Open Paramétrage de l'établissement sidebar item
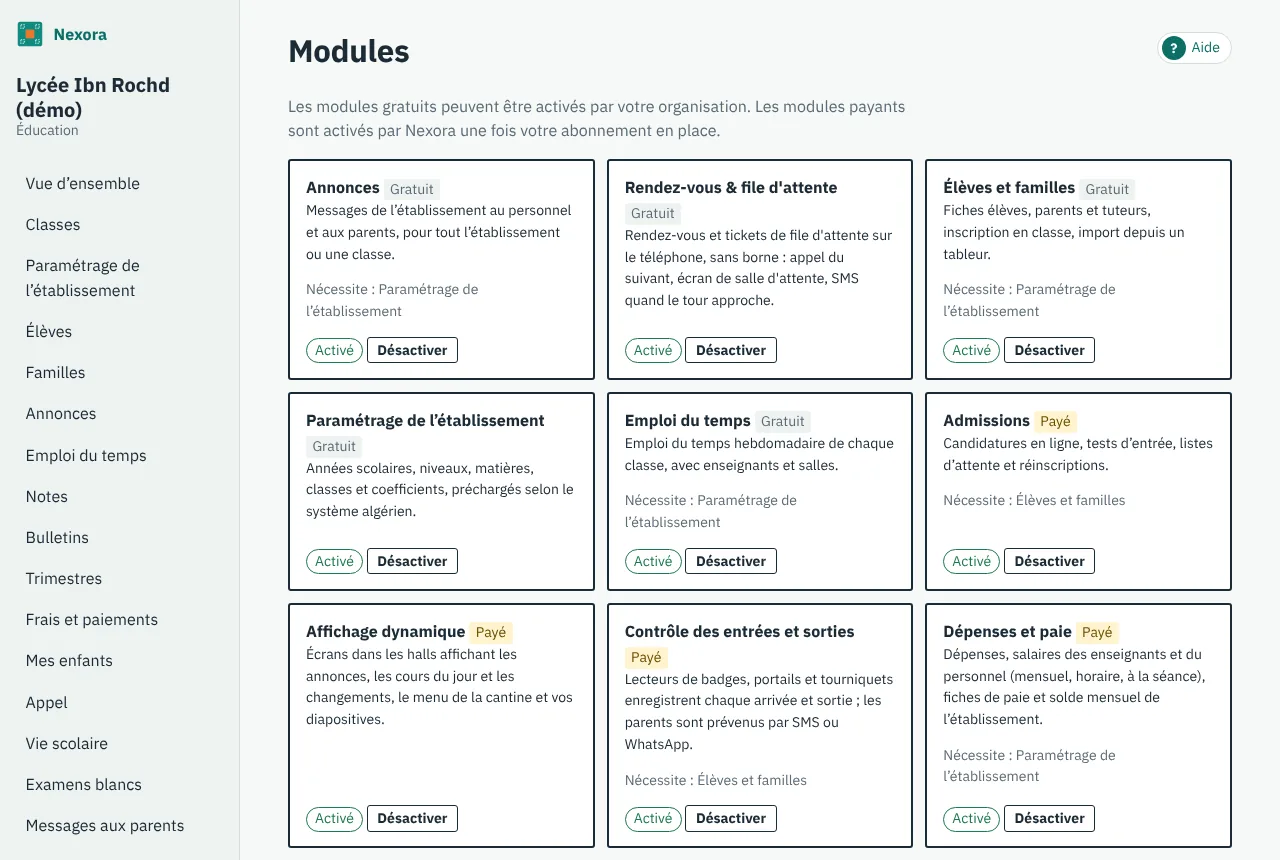 click(x=83, y=278)
